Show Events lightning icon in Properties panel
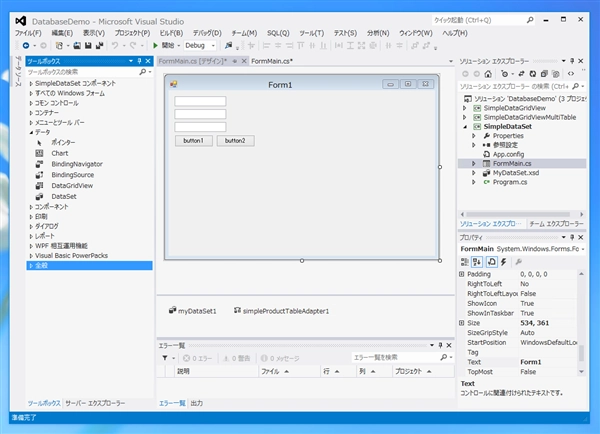 tap(504, 262)
